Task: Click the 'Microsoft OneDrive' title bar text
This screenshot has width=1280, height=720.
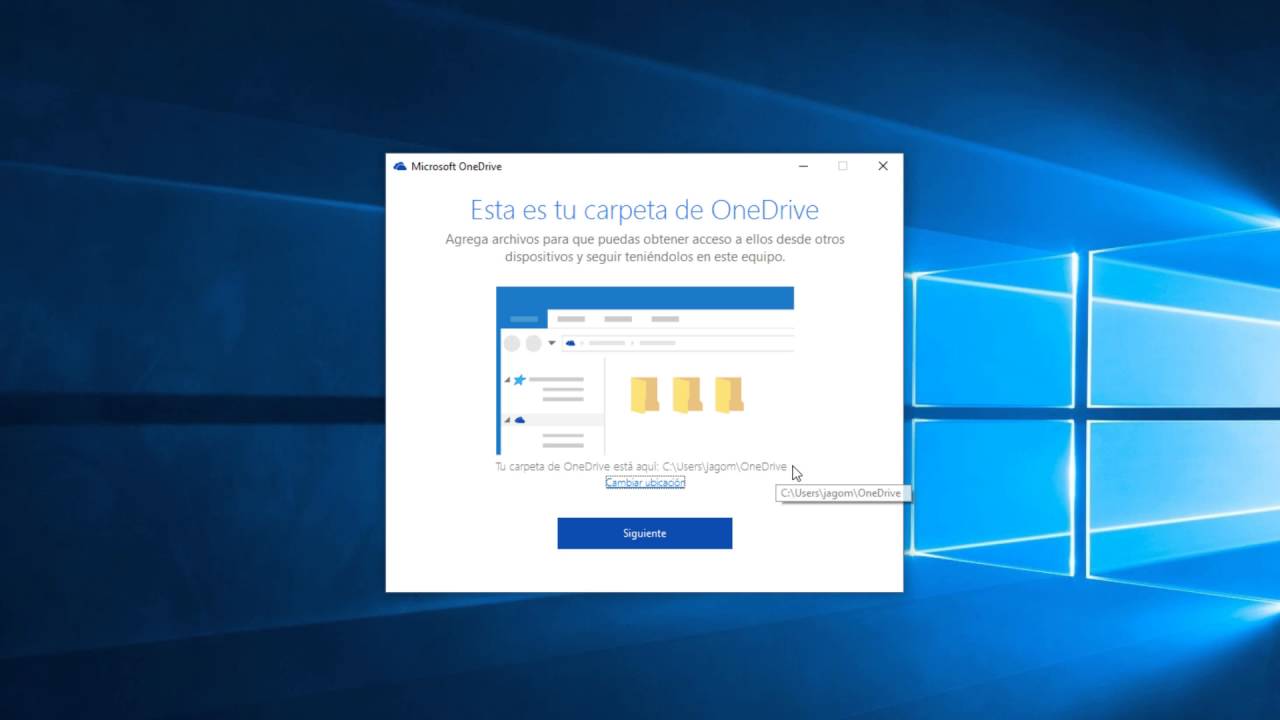Action: click(456, 167)
